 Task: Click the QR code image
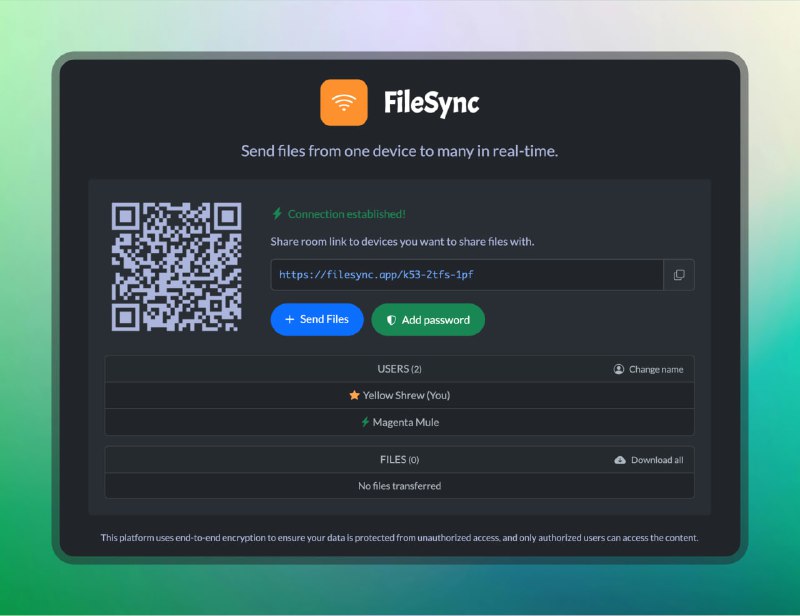(x=176, y=264)
